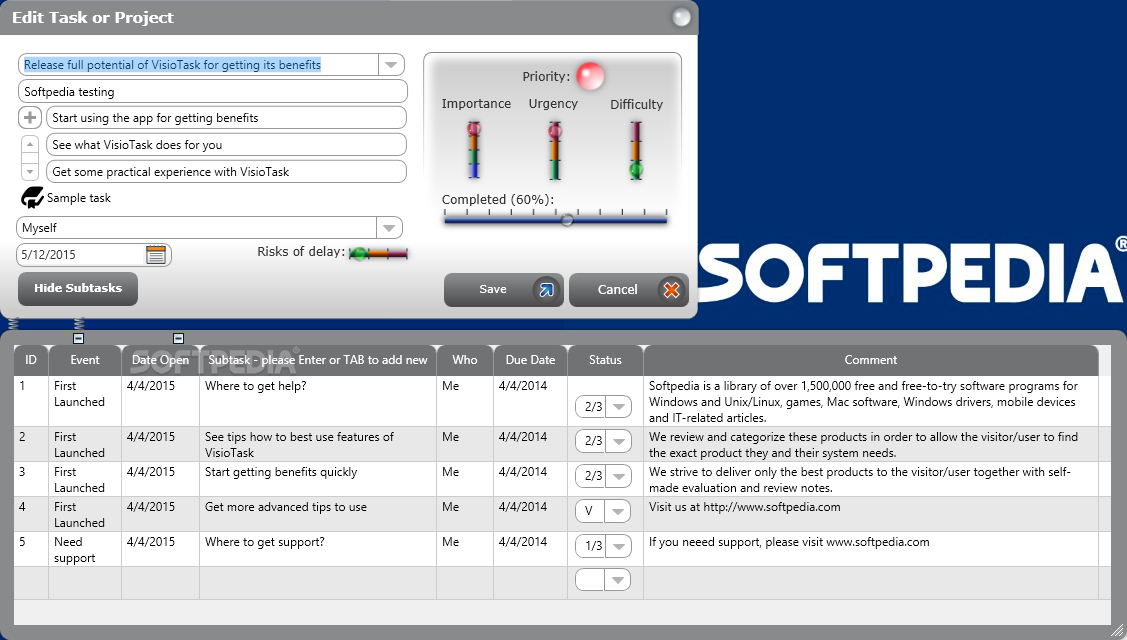
Task: Click 'See tips how to best use' subtask
Action: [299, 444]
